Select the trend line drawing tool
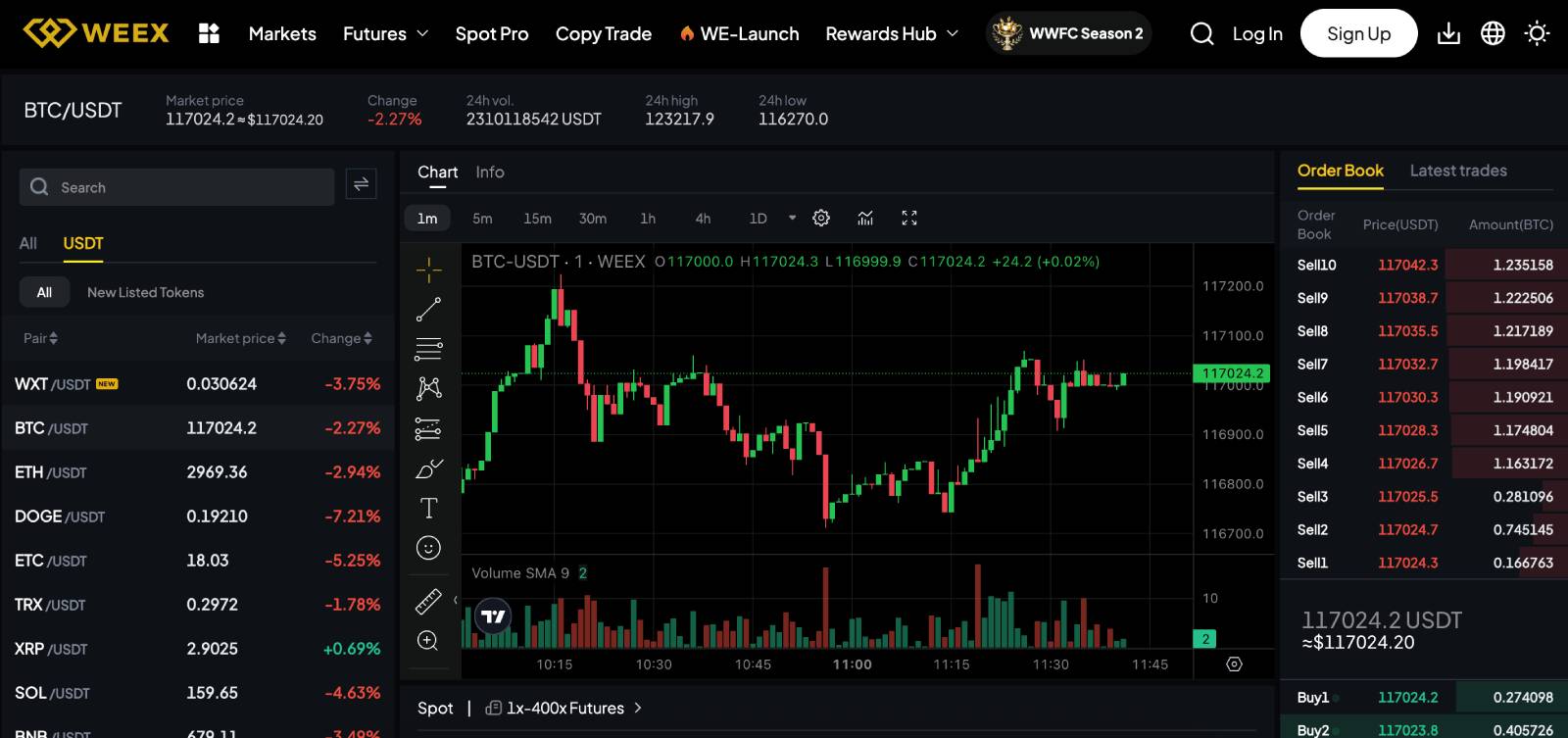Screen dimensions: 1568x738 point(428,310)
